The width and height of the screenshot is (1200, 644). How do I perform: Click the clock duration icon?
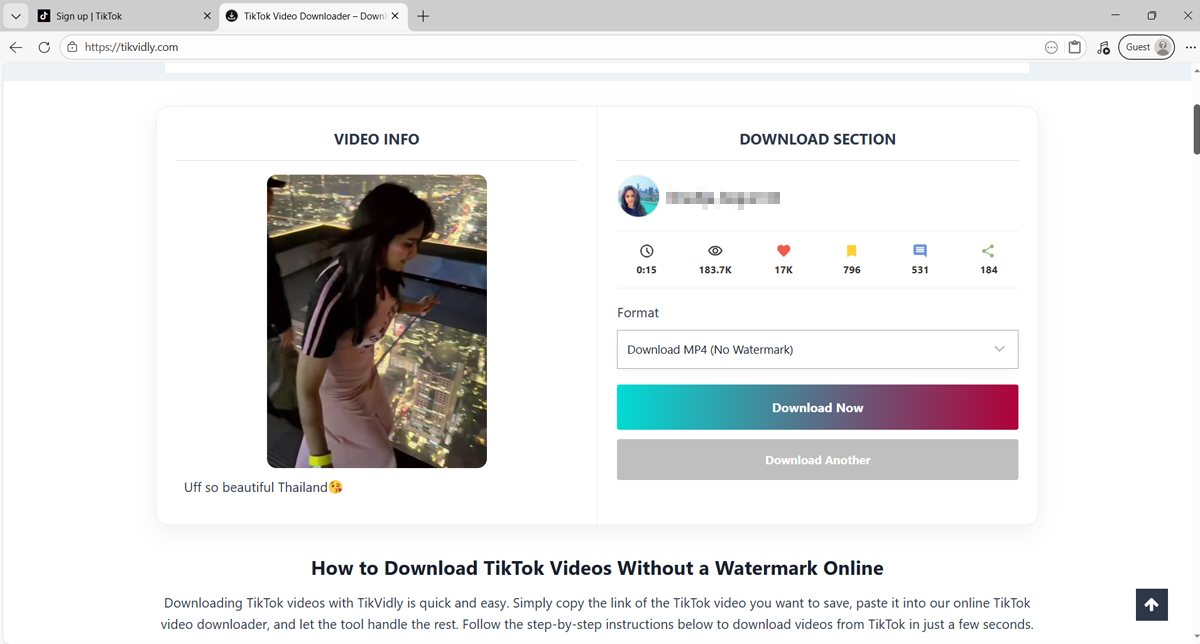[647, 251]
